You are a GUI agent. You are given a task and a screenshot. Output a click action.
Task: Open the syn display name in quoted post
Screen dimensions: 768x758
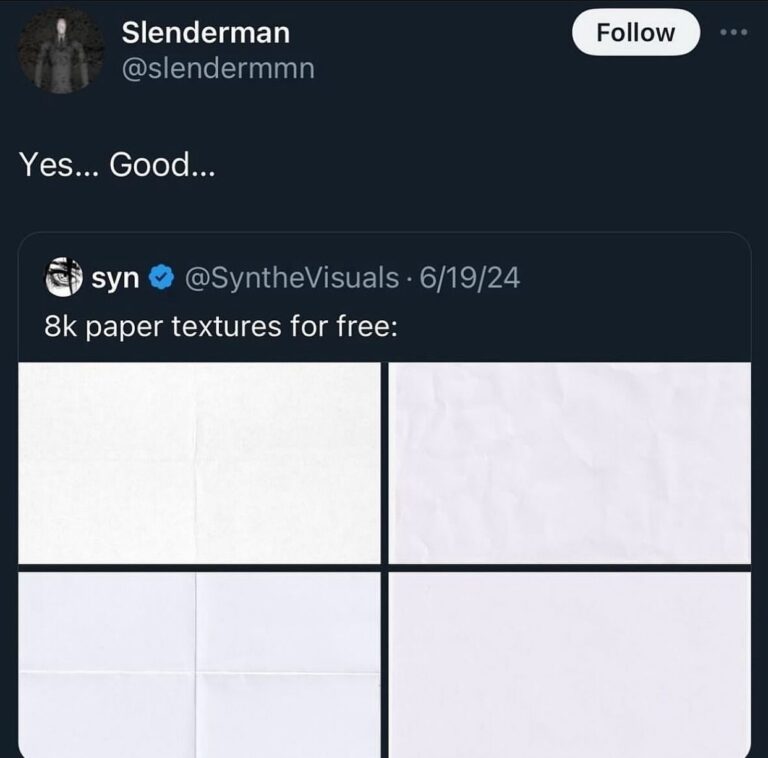coord(115,277)
